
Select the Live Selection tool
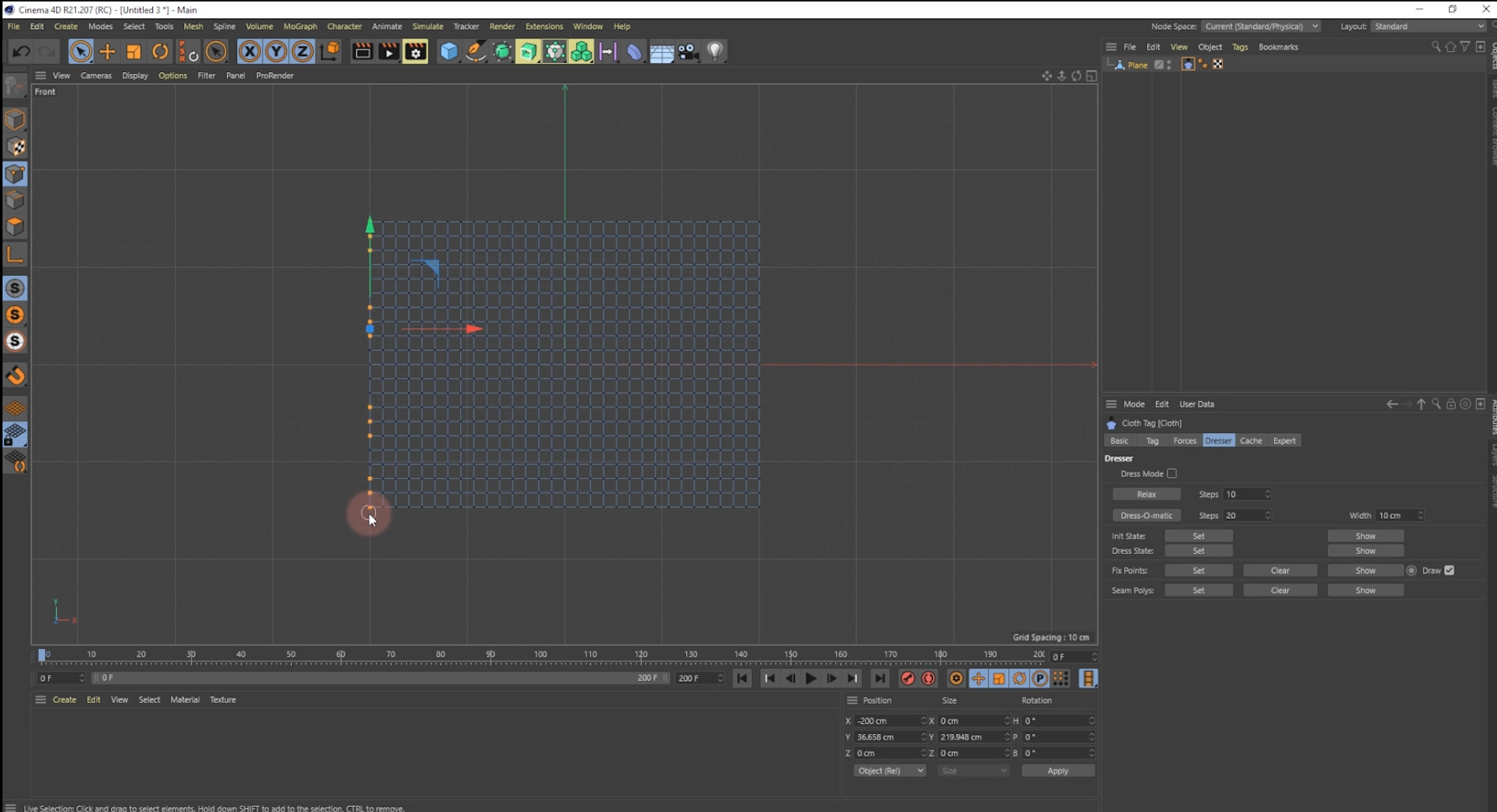point(80,51)
